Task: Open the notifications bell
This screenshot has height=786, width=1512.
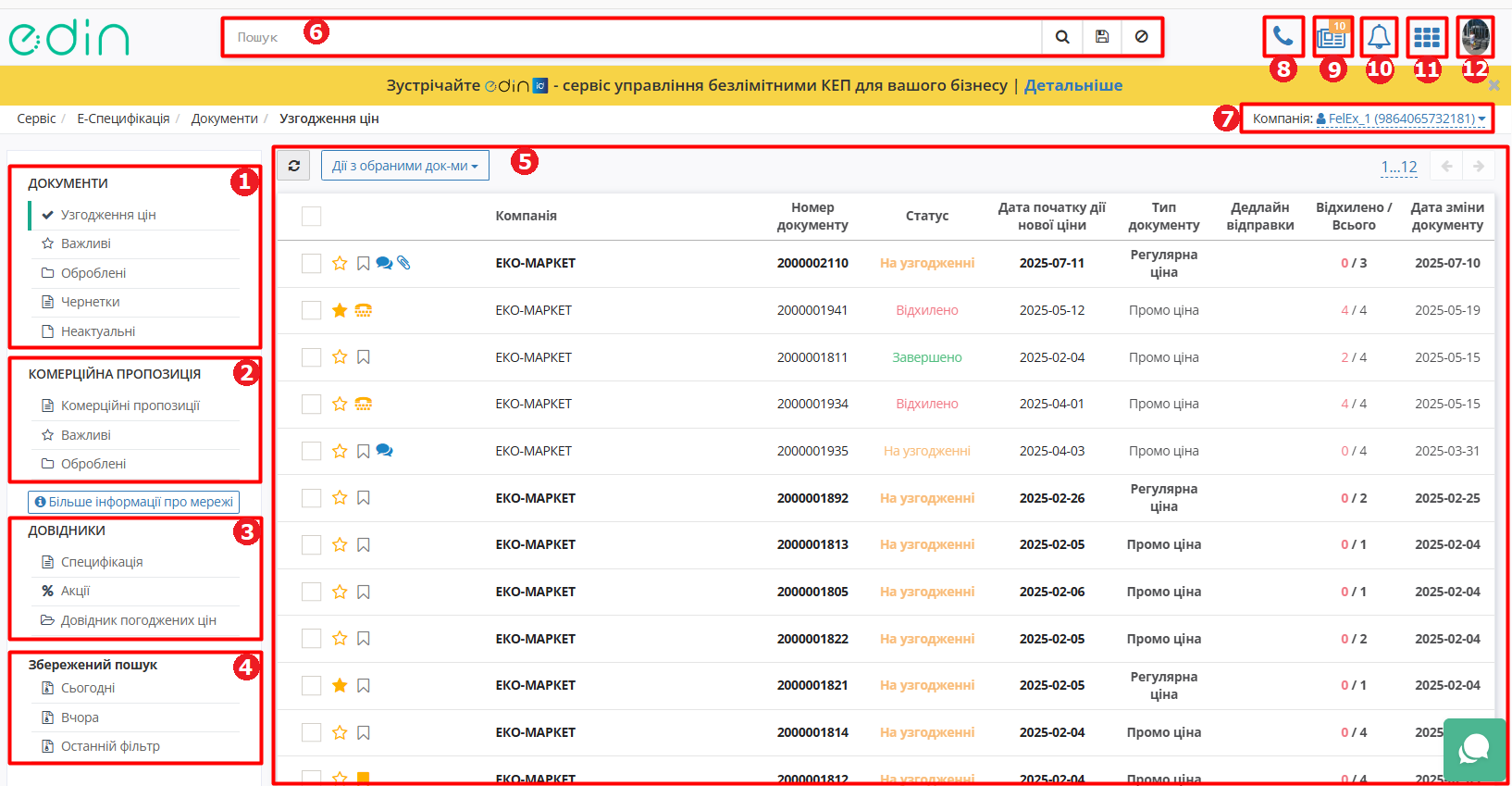Action: point(1379,37)
